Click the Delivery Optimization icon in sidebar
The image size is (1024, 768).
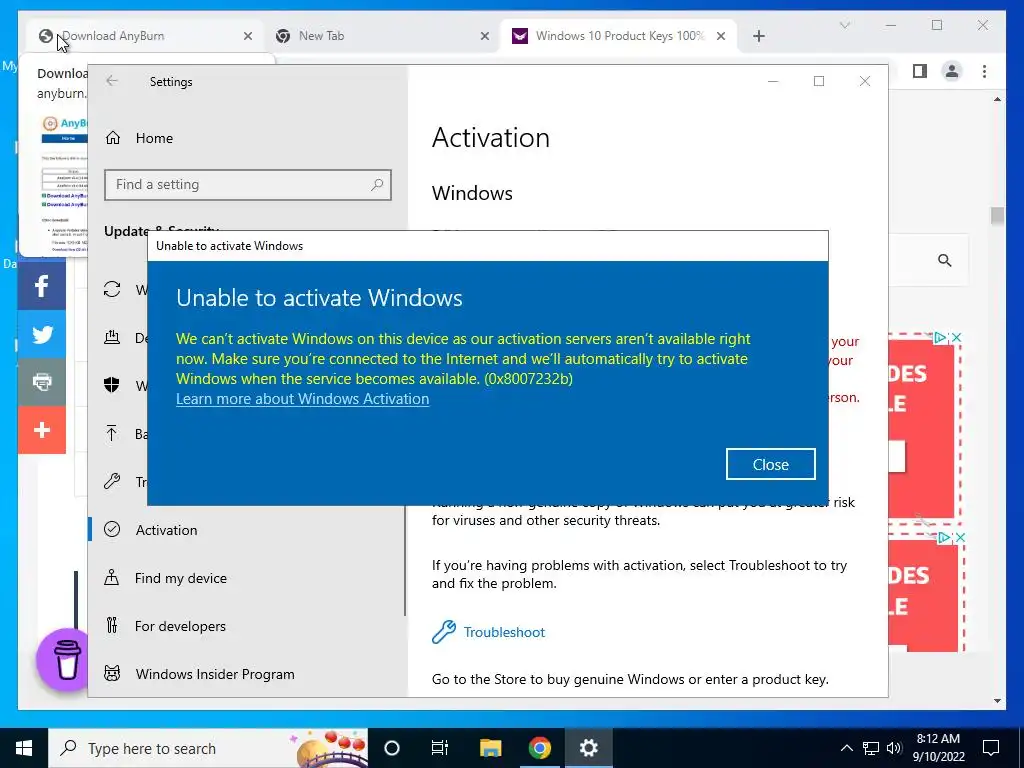pos(112,338)
